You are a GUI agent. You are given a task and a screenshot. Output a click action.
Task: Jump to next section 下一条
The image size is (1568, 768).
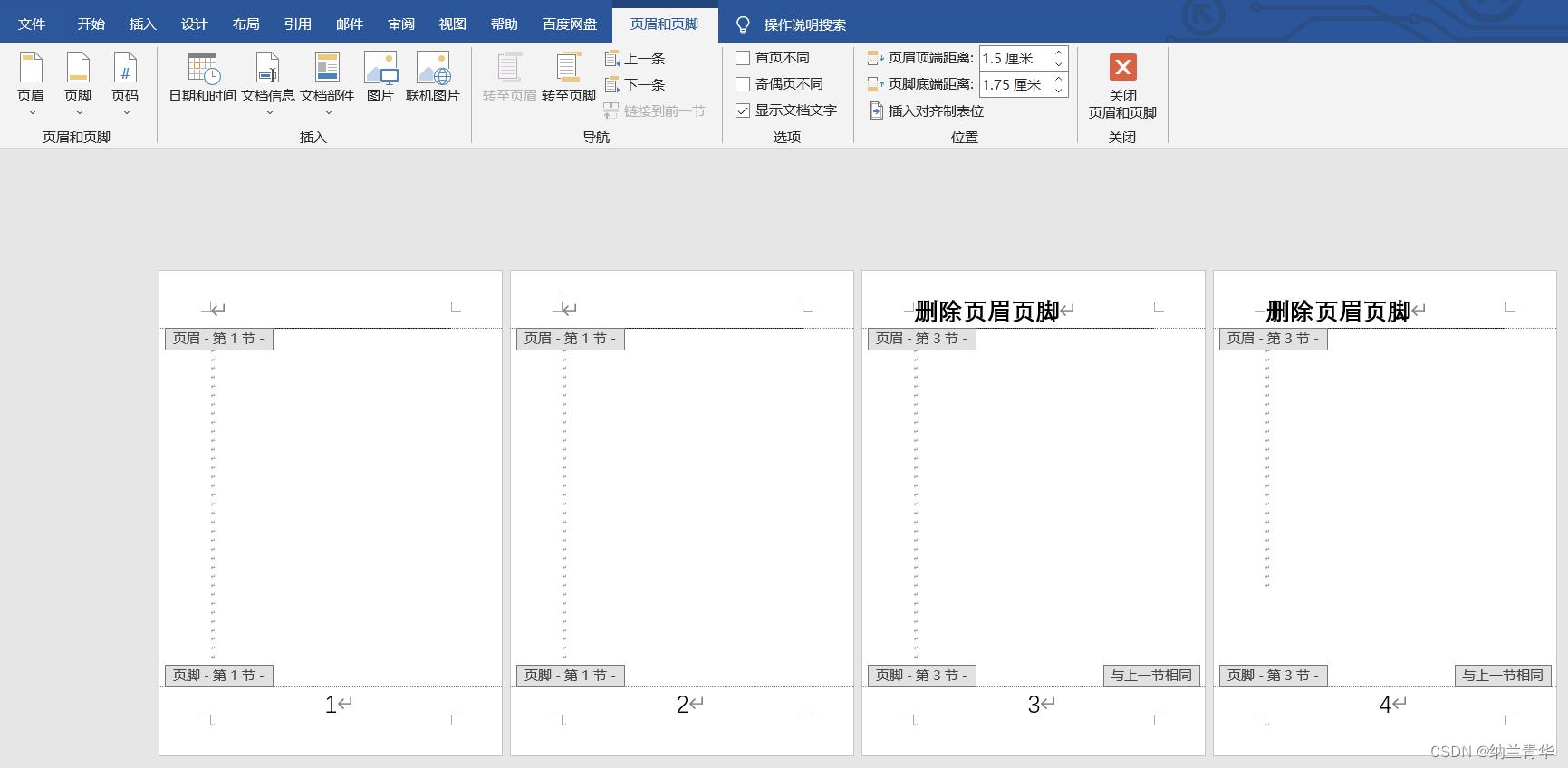pos(635,85)
